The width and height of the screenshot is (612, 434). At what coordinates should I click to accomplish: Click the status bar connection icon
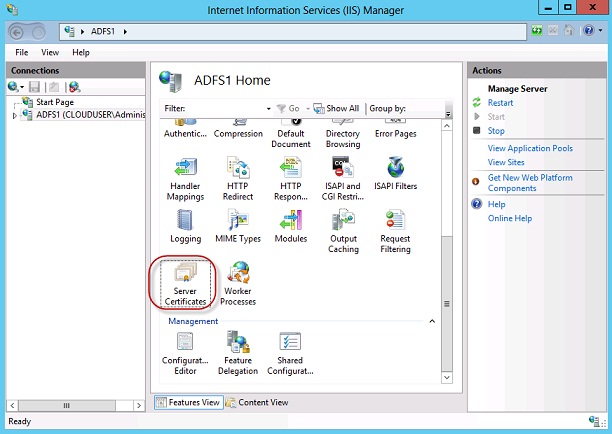click(x=594, y=421)
